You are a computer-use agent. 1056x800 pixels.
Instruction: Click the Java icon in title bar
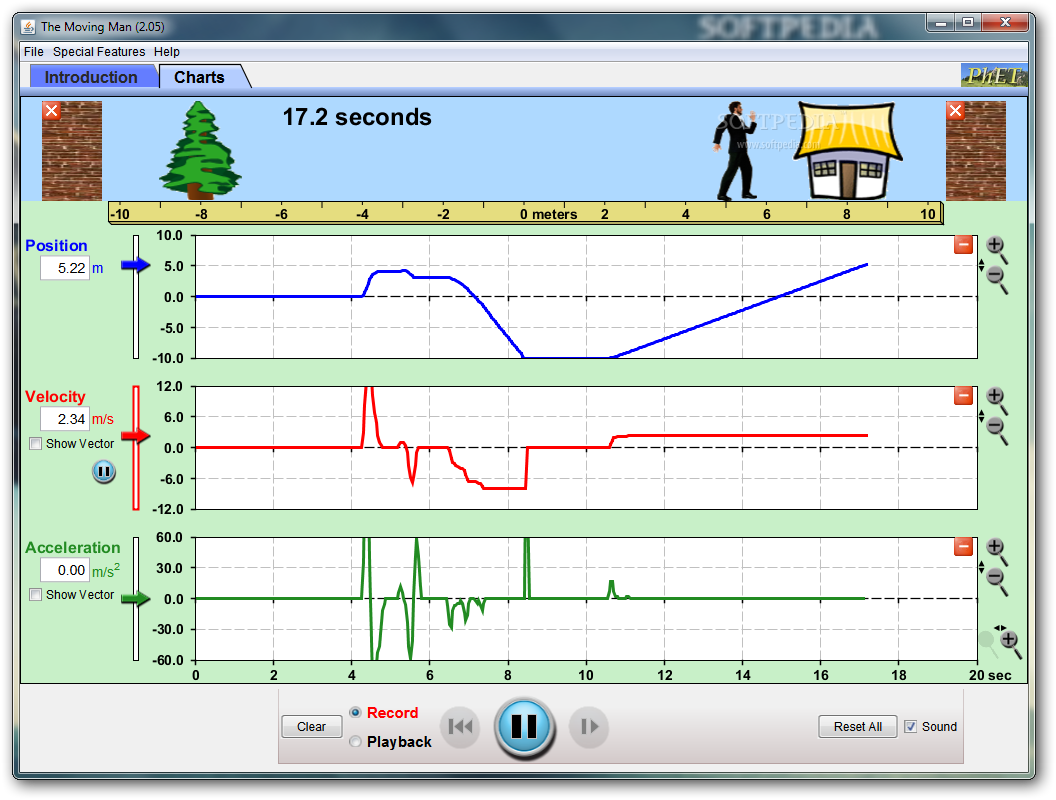28,27
